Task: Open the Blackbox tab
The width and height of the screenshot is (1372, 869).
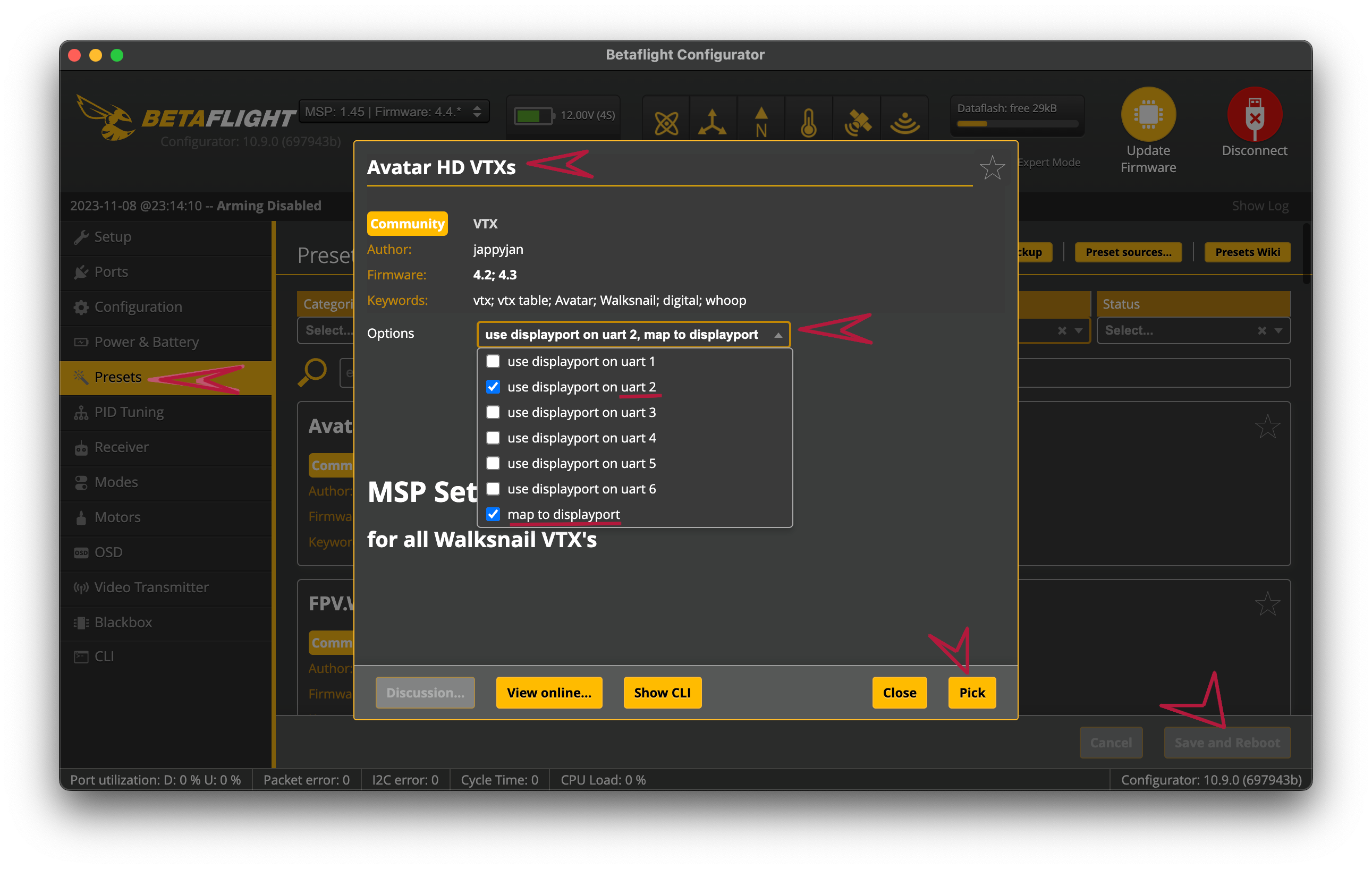Action: 166,622
